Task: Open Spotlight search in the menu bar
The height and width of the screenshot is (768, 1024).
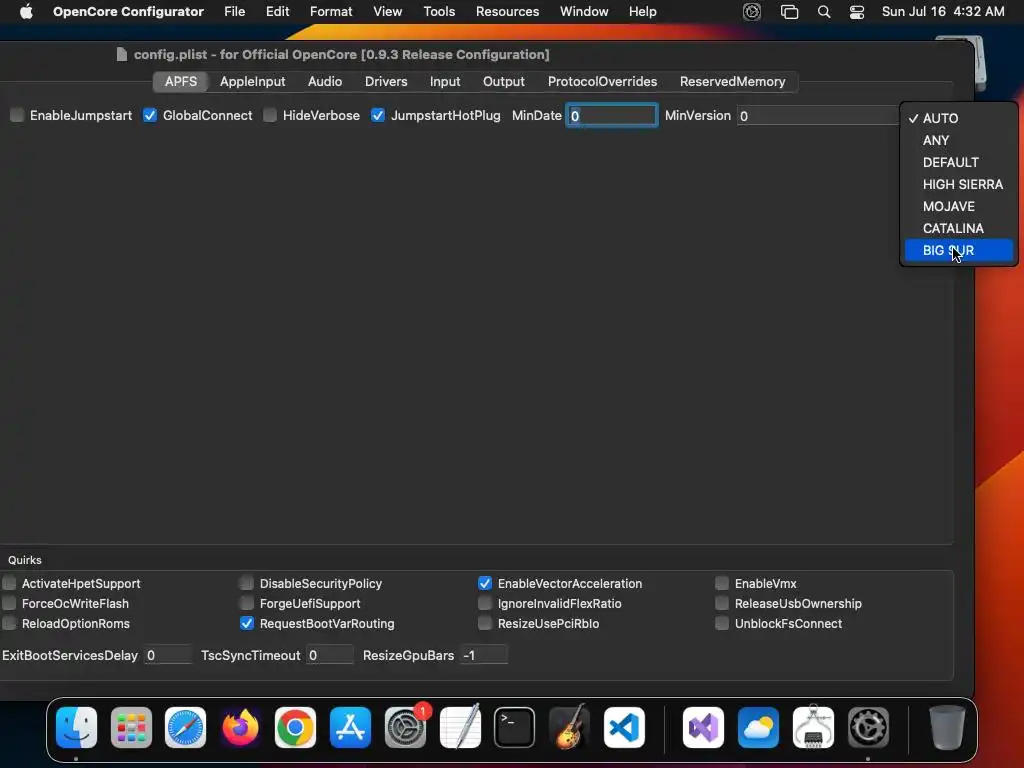Action: coord(824,12)
